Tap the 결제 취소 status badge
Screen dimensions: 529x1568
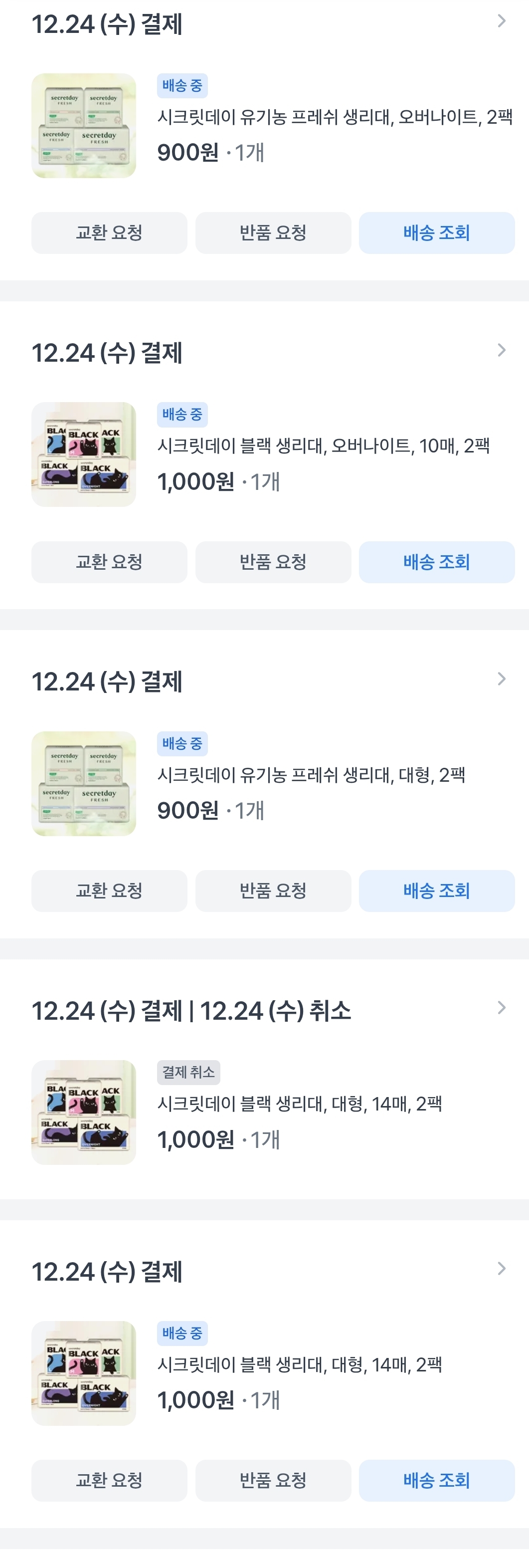click(188, 1072)
